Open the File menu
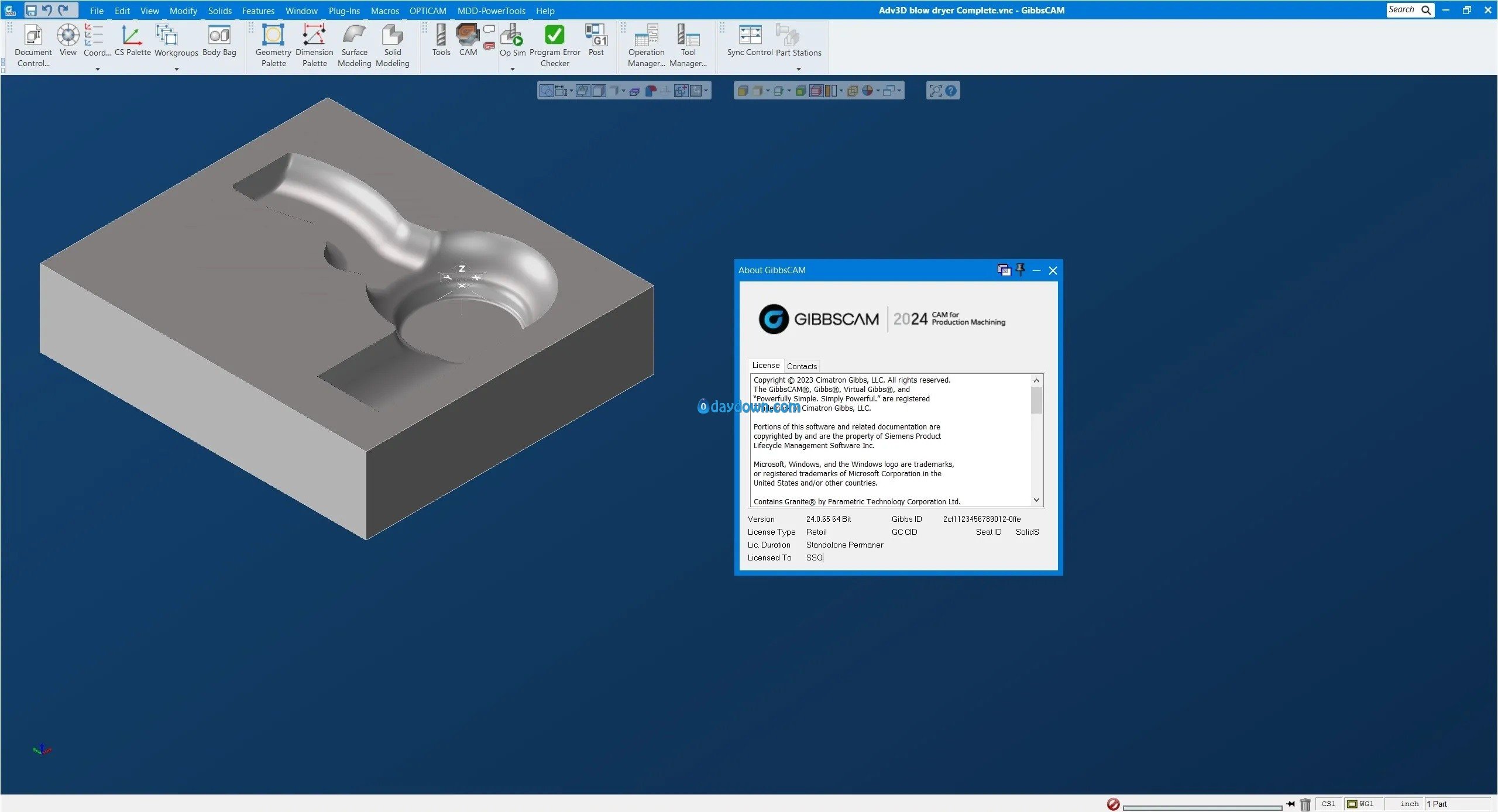The width and height of the screenshot is (1498, 812). (97, 11)
